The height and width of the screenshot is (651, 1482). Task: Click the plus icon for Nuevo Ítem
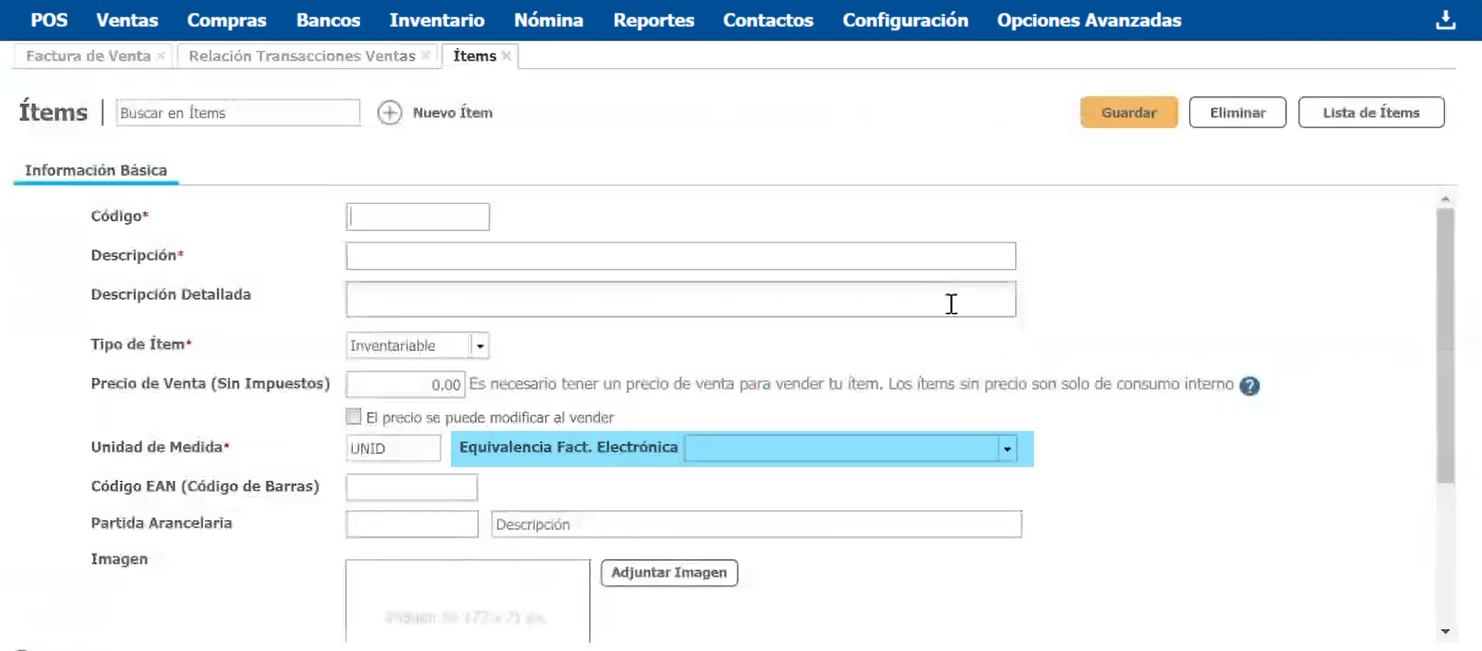pos(389,113)
